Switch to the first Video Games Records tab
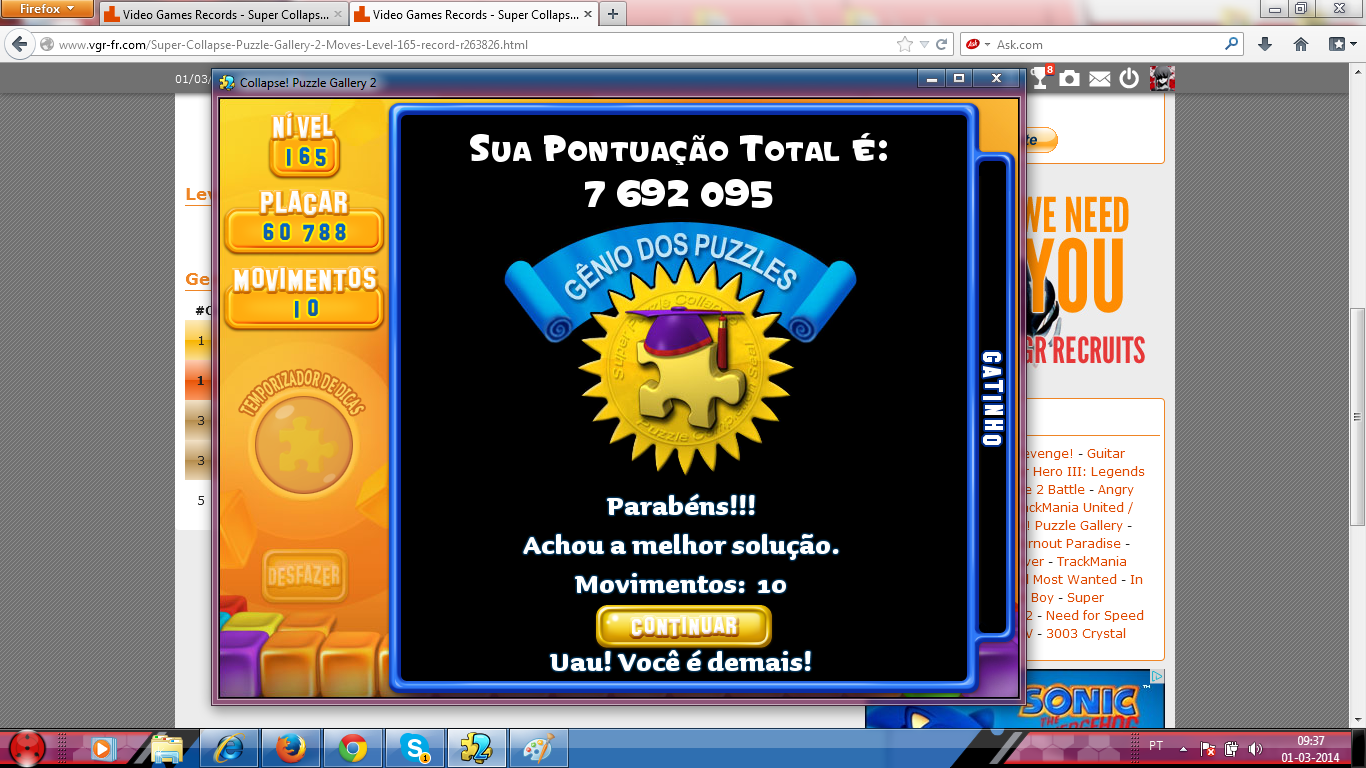This screenshot has height=768, width=1366. [221, 15]
